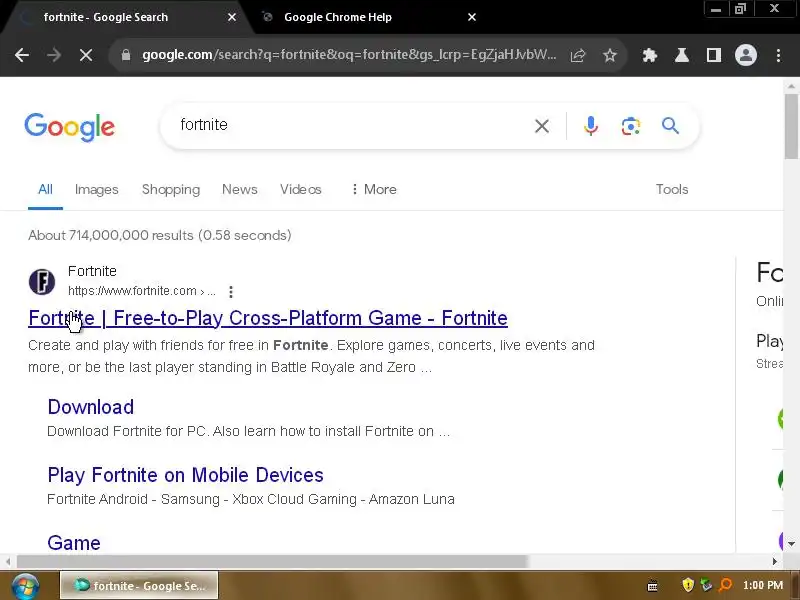This screenshot has width=800, height=600.
Task: Open options for the Fortnite result
Action: click(231, 292)
